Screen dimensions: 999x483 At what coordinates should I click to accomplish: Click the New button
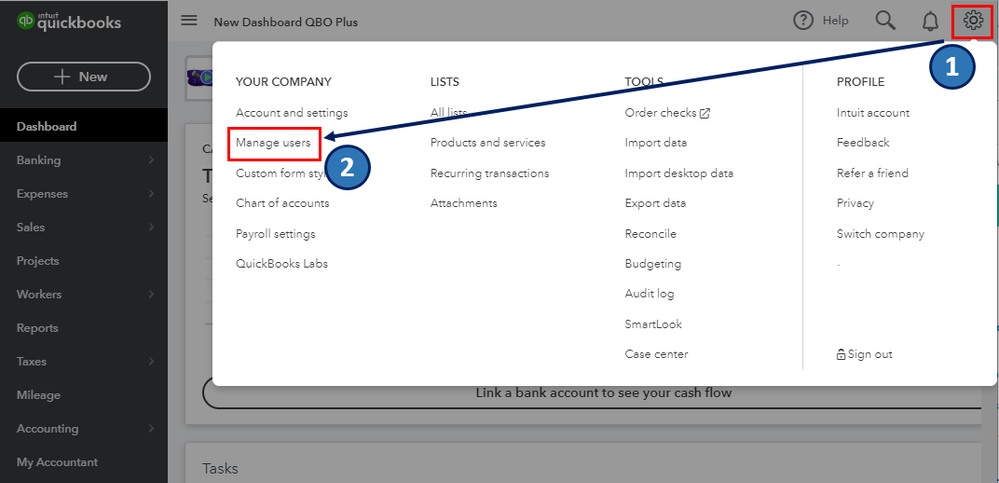coord(83,77)
